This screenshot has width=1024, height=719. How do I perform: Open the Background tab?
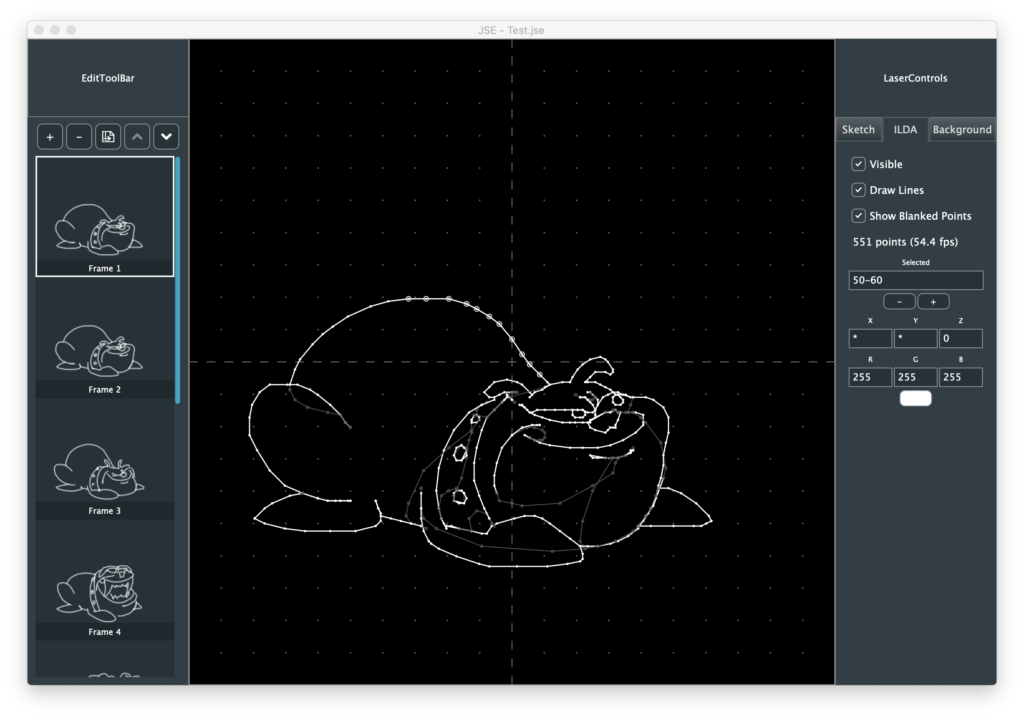point(962,129)
